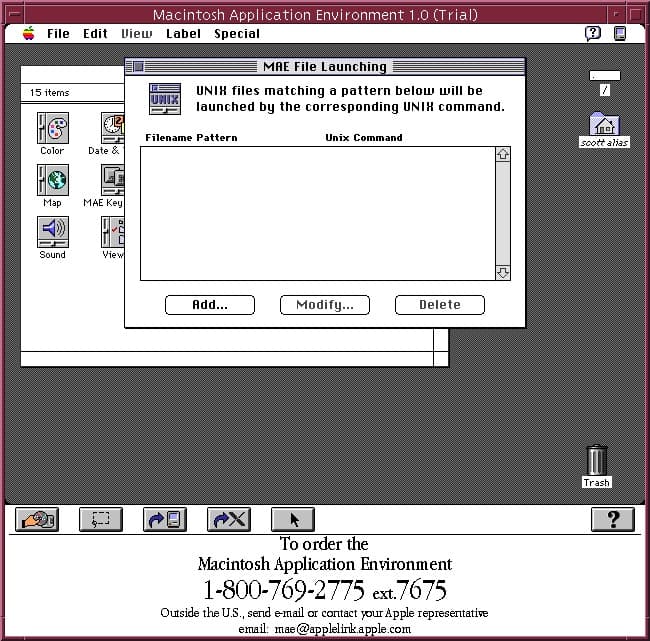The width and height of the screenshot is (650, 641).
Task: Click the CD mount toolbar button
Action: [37, 519]
